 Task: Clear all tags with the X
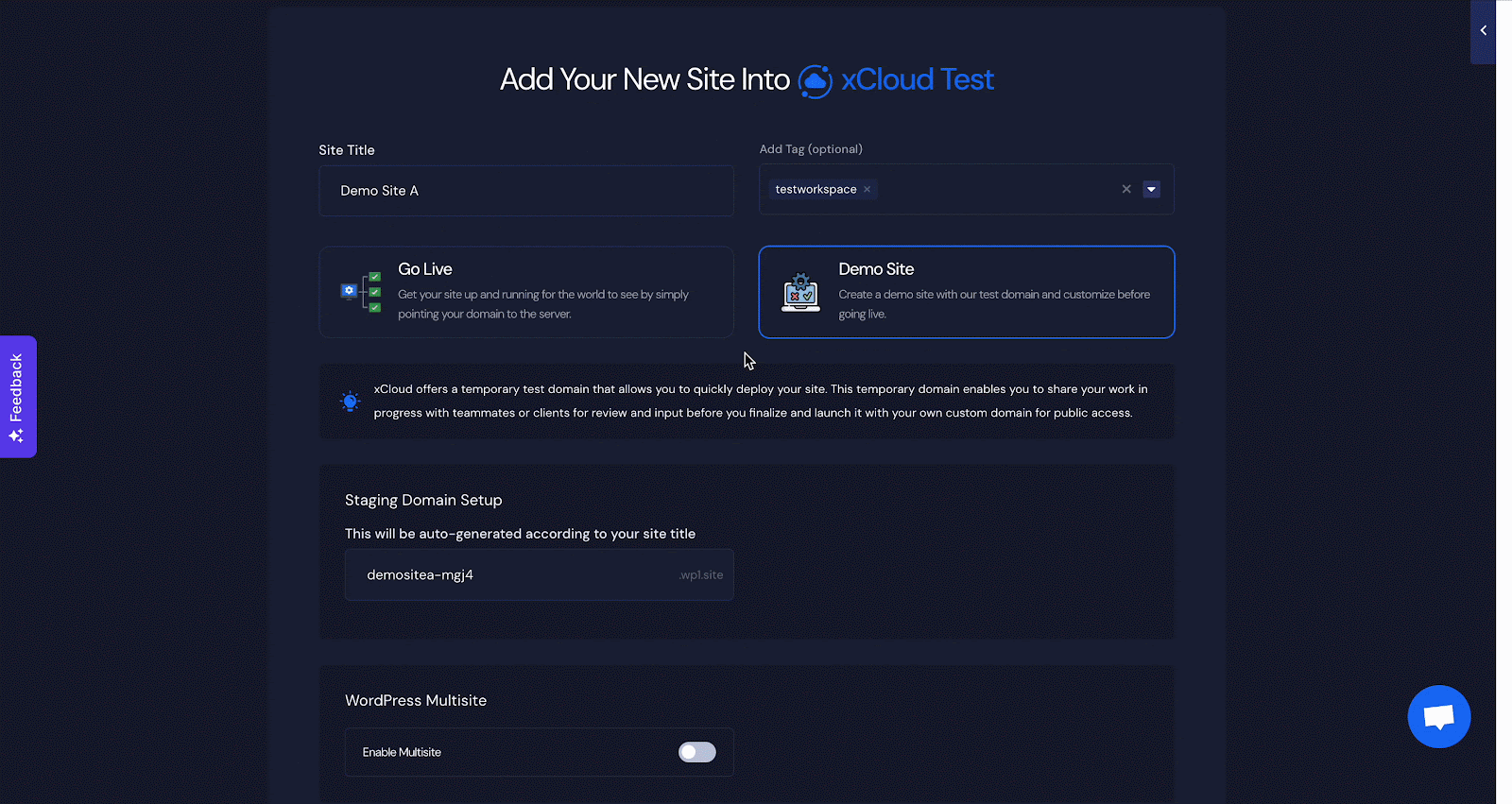click(1126, 189)
